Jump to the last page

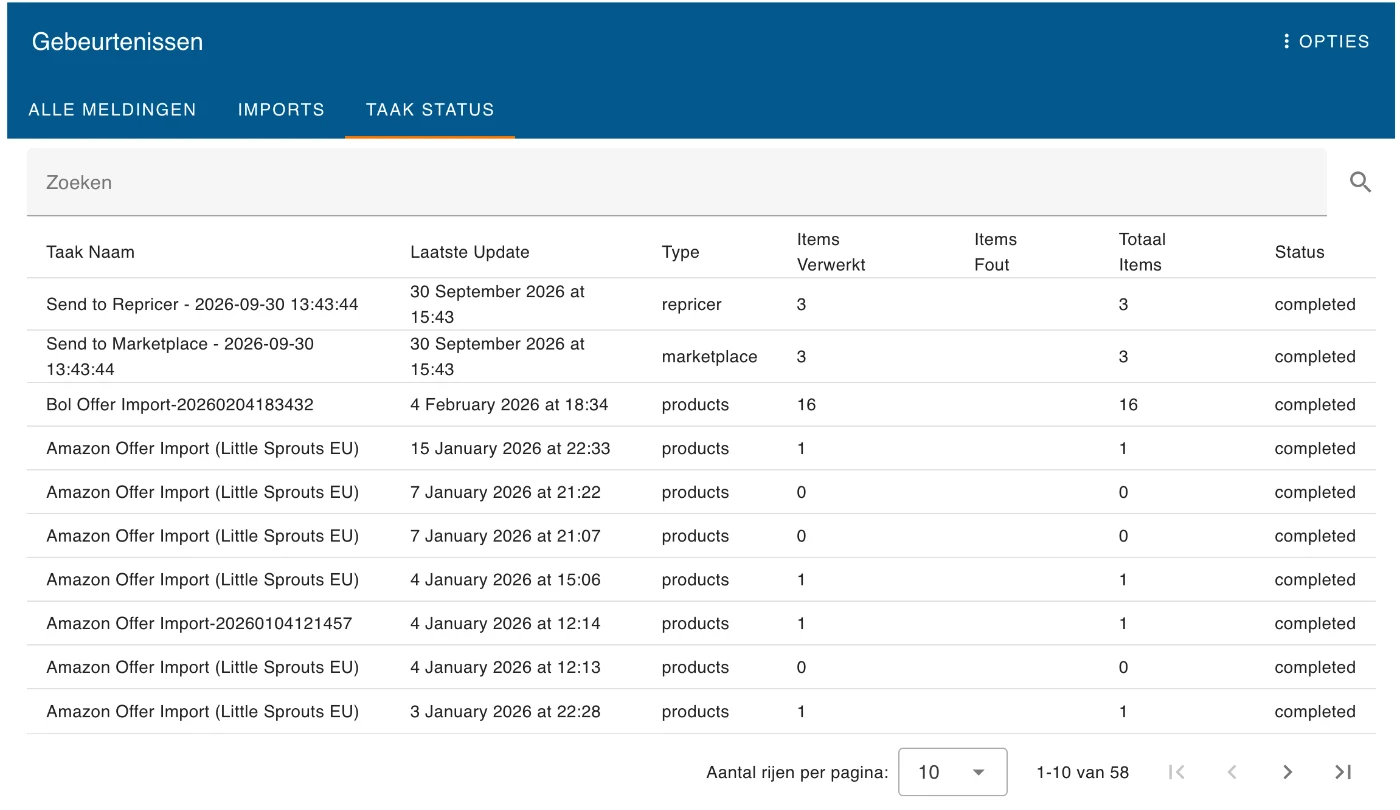tap(1343, 772)
